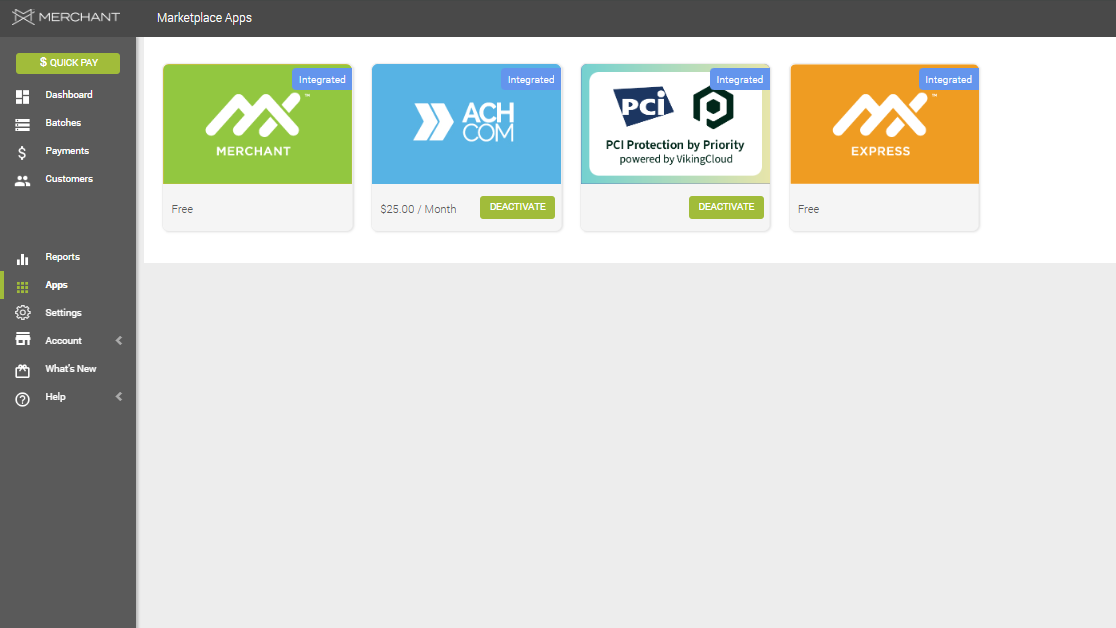Click the Help question mark icon

click(x=23, y=398)
